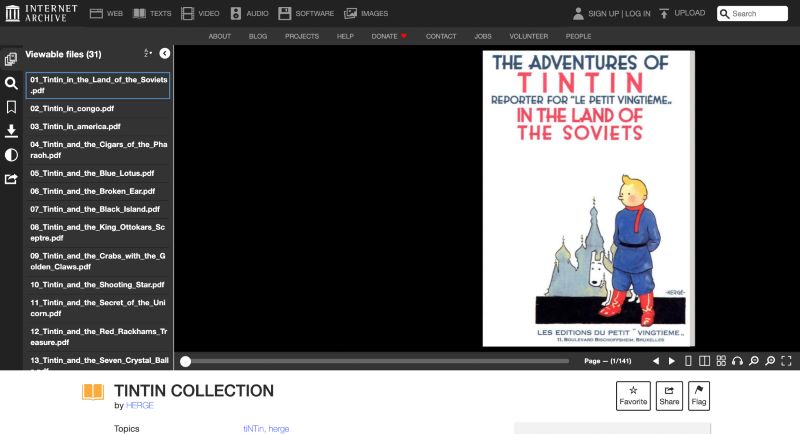Open the Help link
This screenshot has height=434, width=800.
pos(345,36)
